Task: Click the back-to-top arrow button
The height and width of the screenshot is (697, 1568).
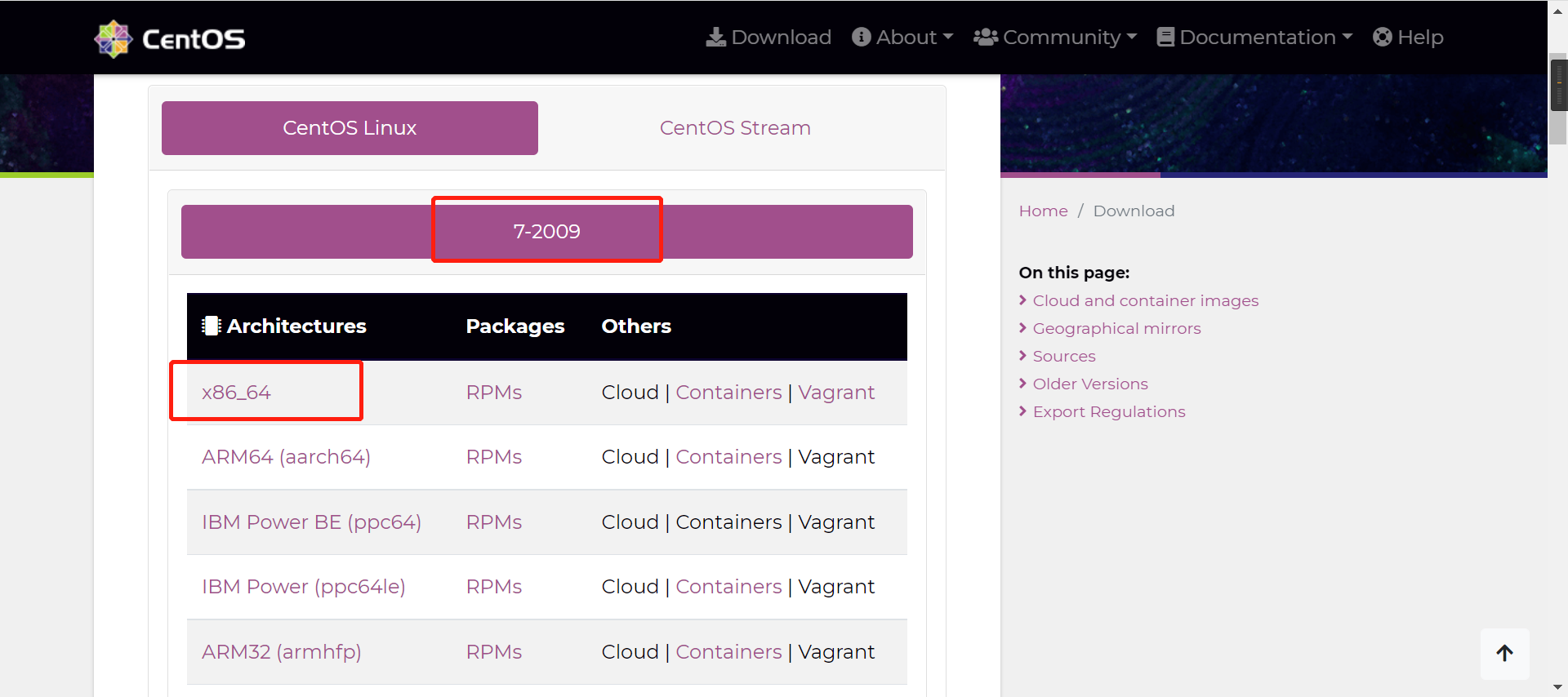Action: [1504, 653]
